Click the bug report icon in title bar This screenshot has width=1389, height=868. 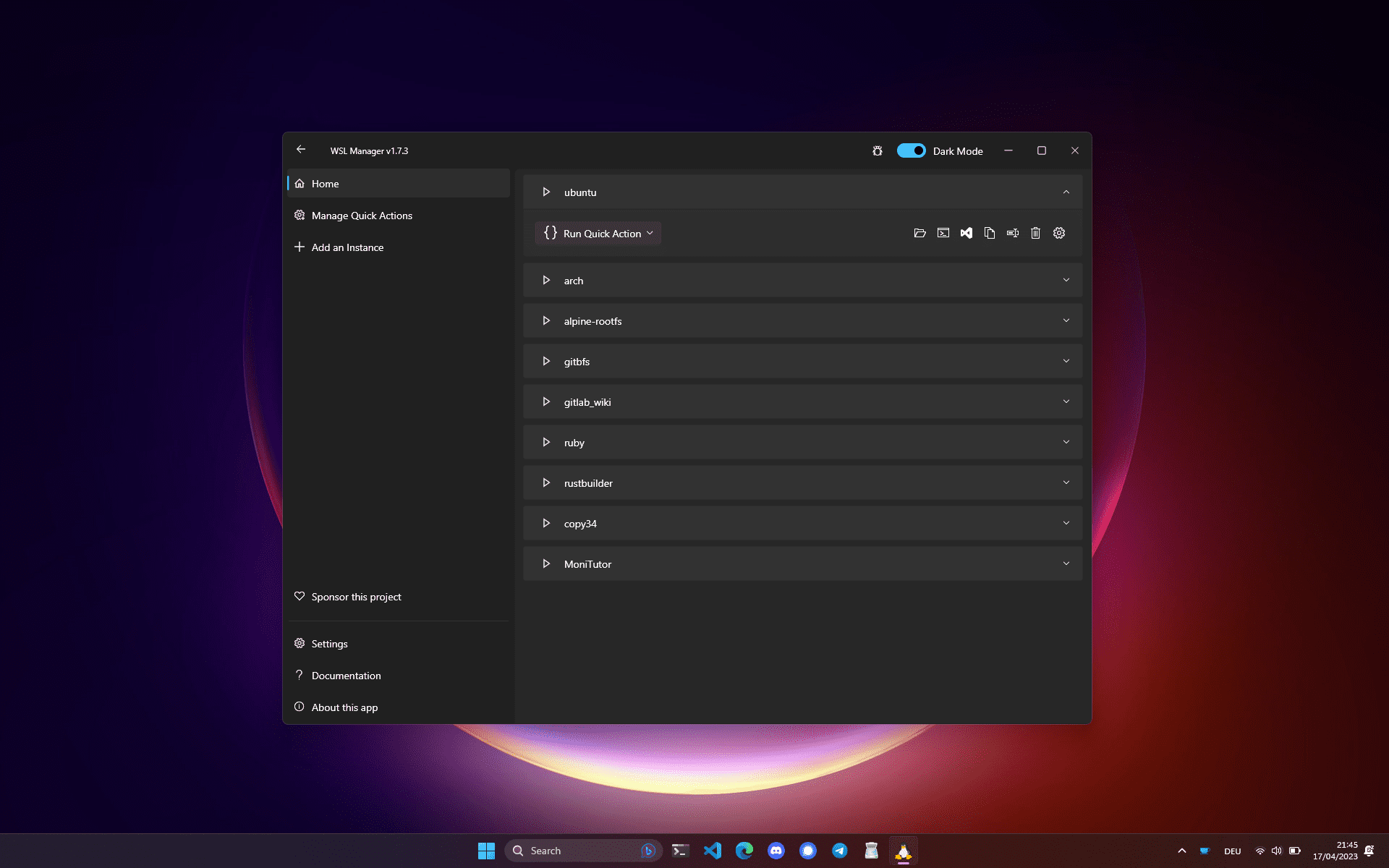click(x=877, y=151)
